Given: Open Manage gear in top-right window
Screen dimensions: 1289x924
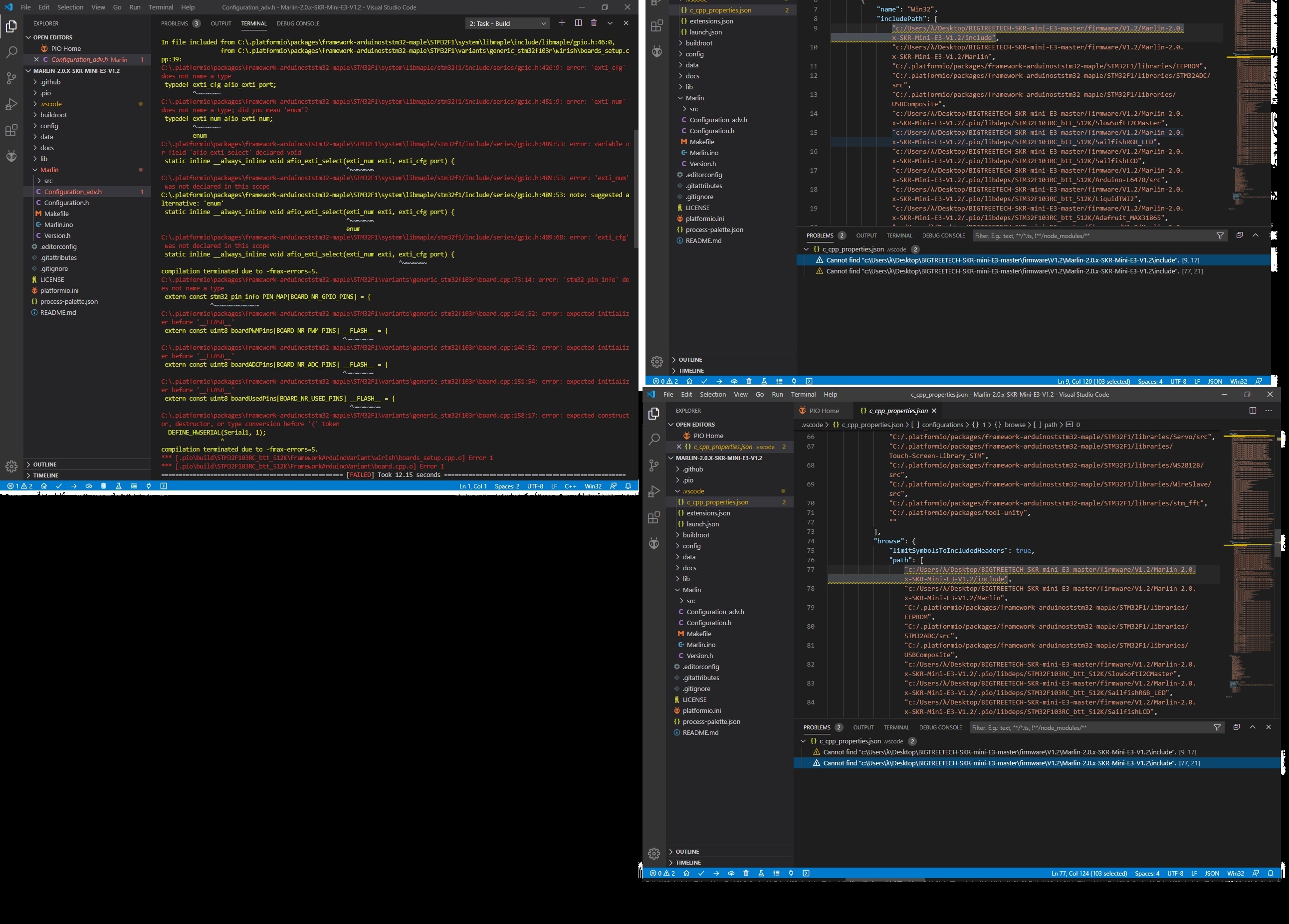Looking at the screenshot, I should [657, 361].
